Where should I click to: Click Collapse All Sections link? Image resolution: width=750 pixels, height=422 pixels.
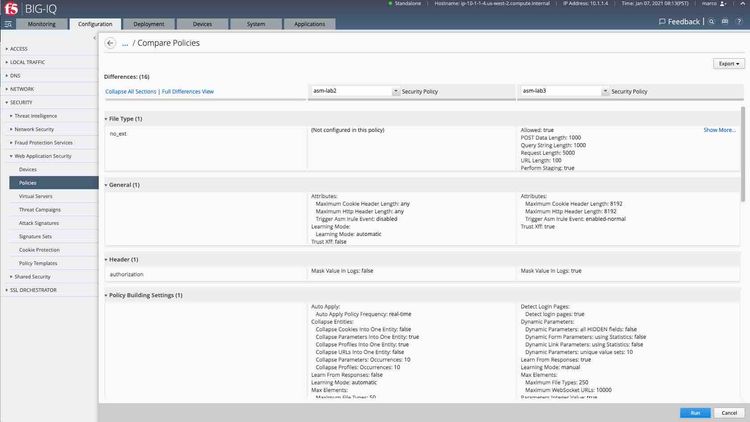pos(131,91)
